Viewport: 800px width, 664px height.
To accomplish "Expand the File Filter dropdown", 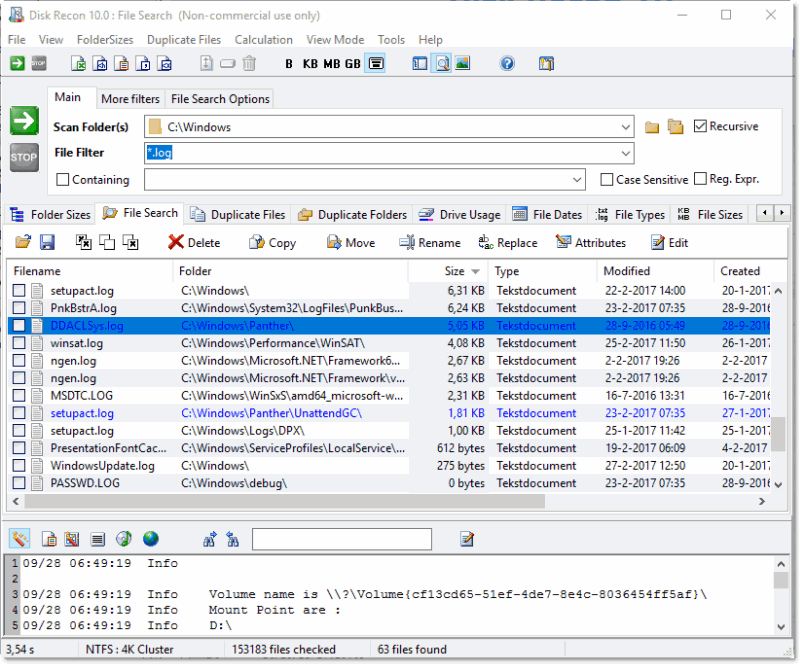I will click(626, 153).
